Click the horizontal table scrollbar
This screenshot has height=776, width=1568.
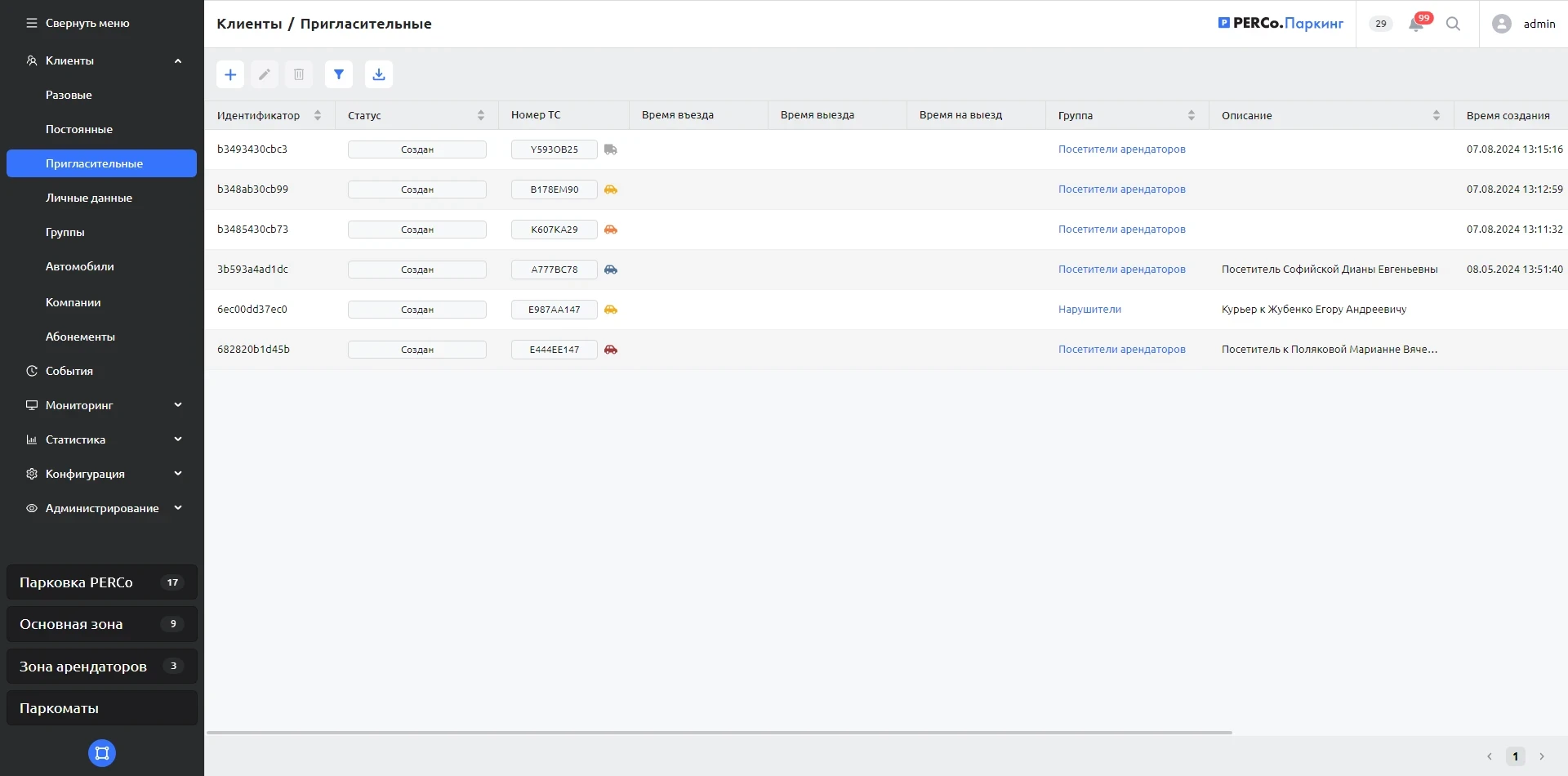click(719, 733)
